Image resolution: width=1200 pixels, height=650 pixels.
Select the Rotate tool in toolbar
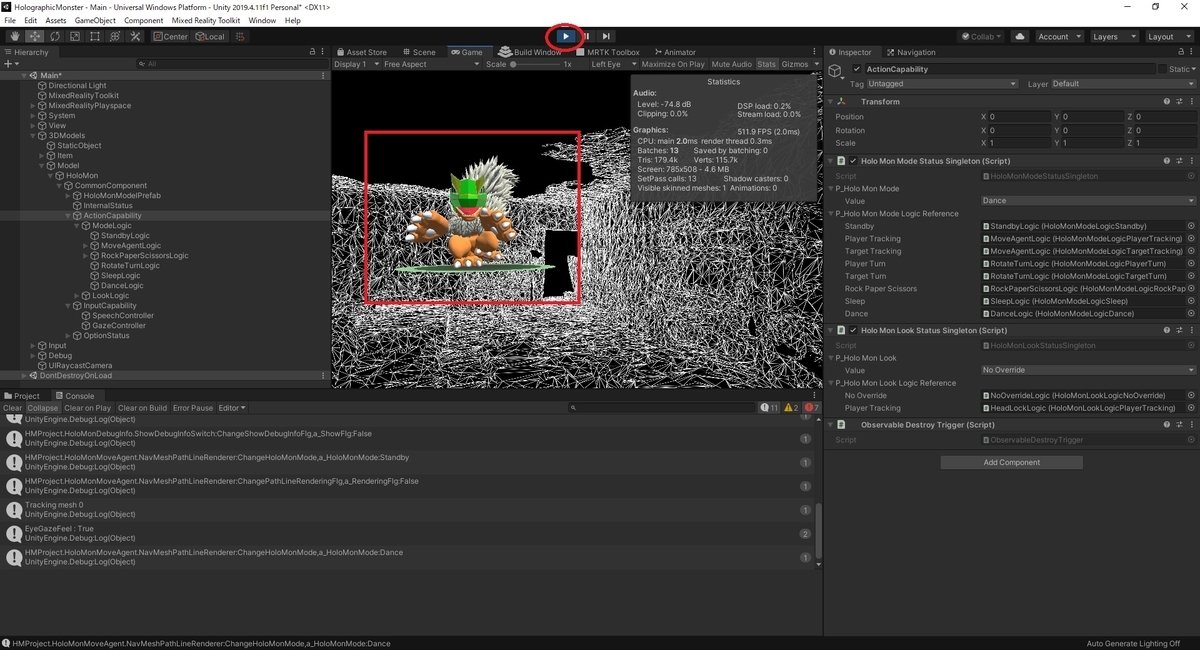pyautogui.click(x=55, y=37)
